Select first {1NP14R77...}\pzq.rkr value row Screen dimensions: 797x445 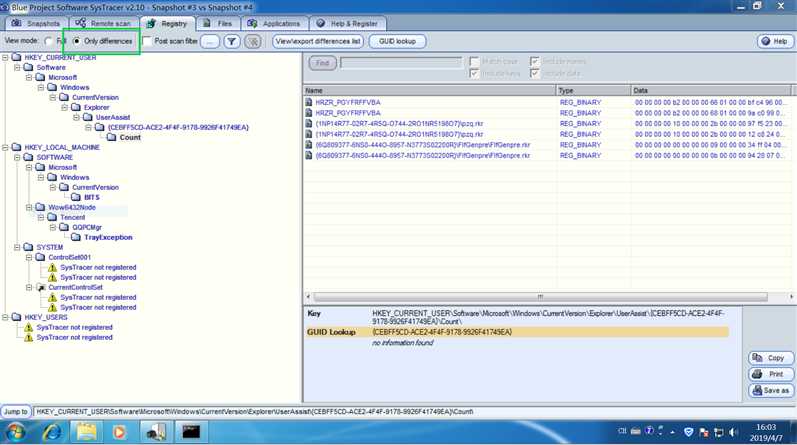coord(547,124)
